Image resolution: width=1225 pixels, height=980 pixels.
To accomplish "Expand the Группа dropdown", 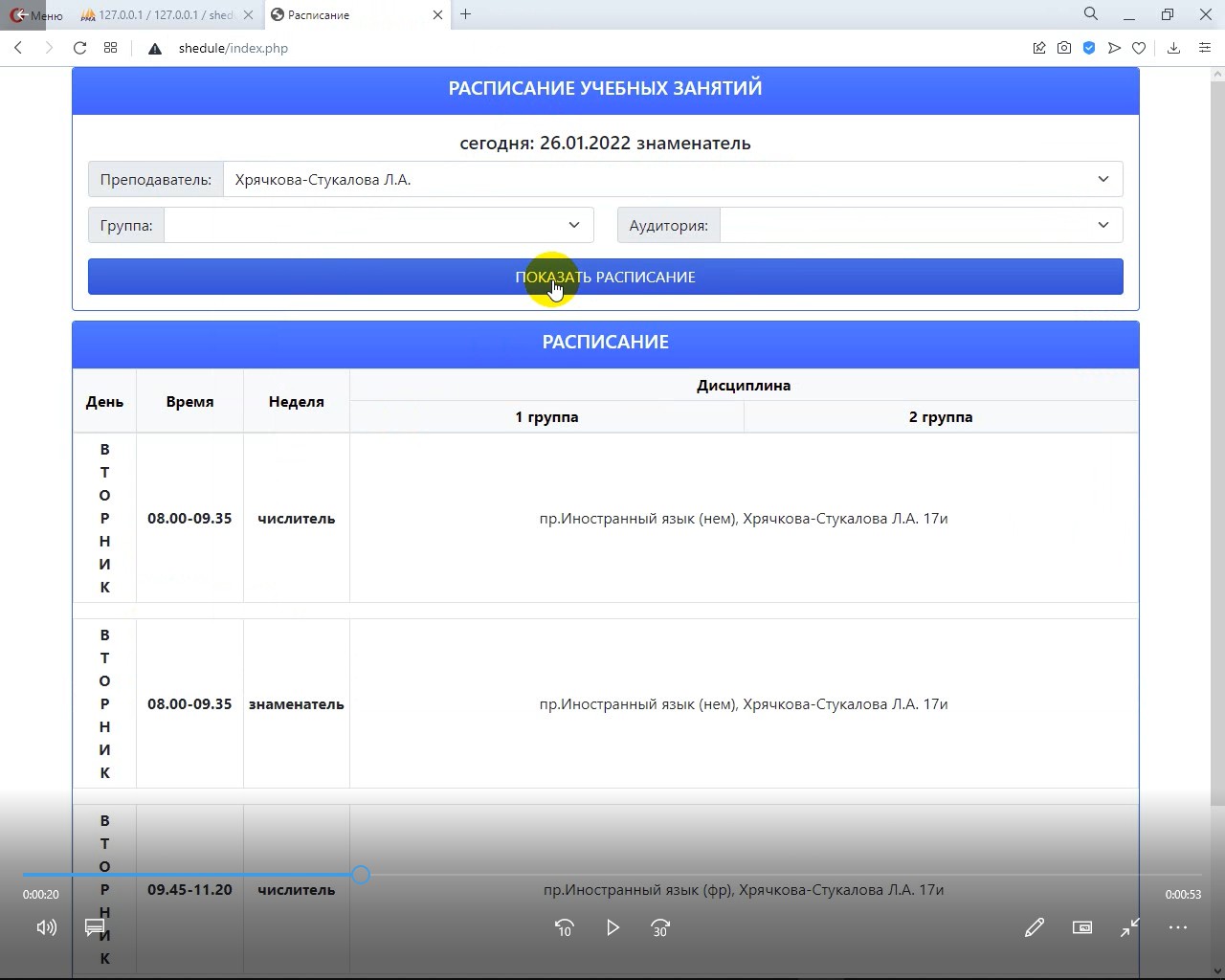I will [379, 225].
